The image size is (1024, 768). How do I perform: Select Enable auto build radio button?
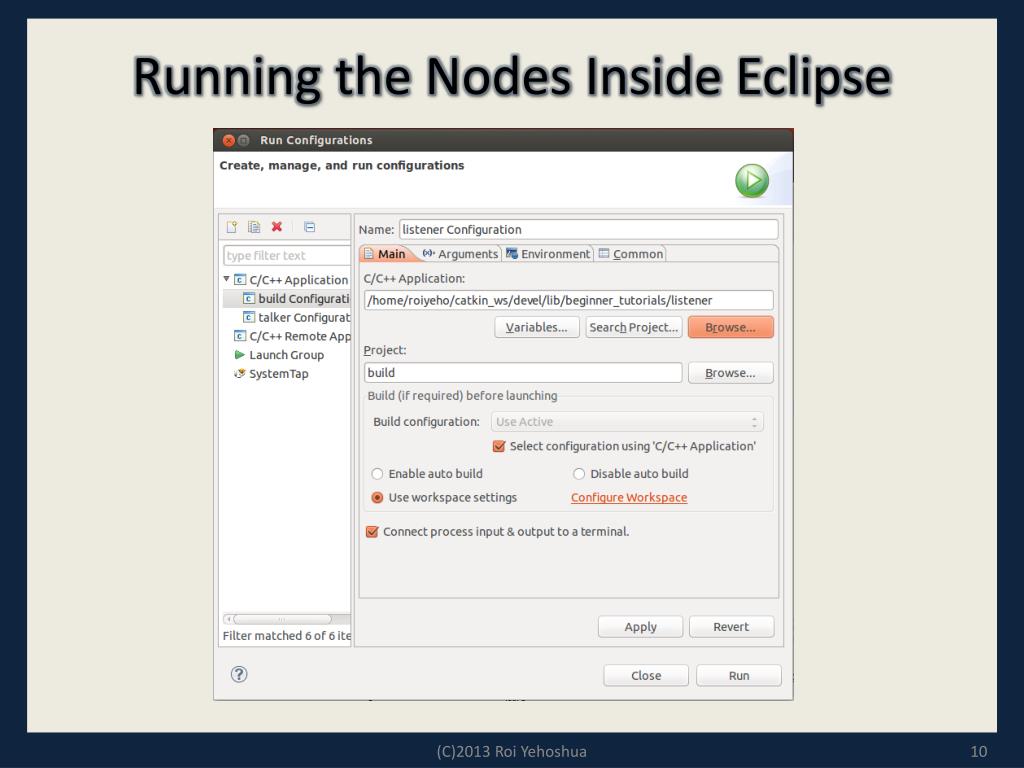377,473
